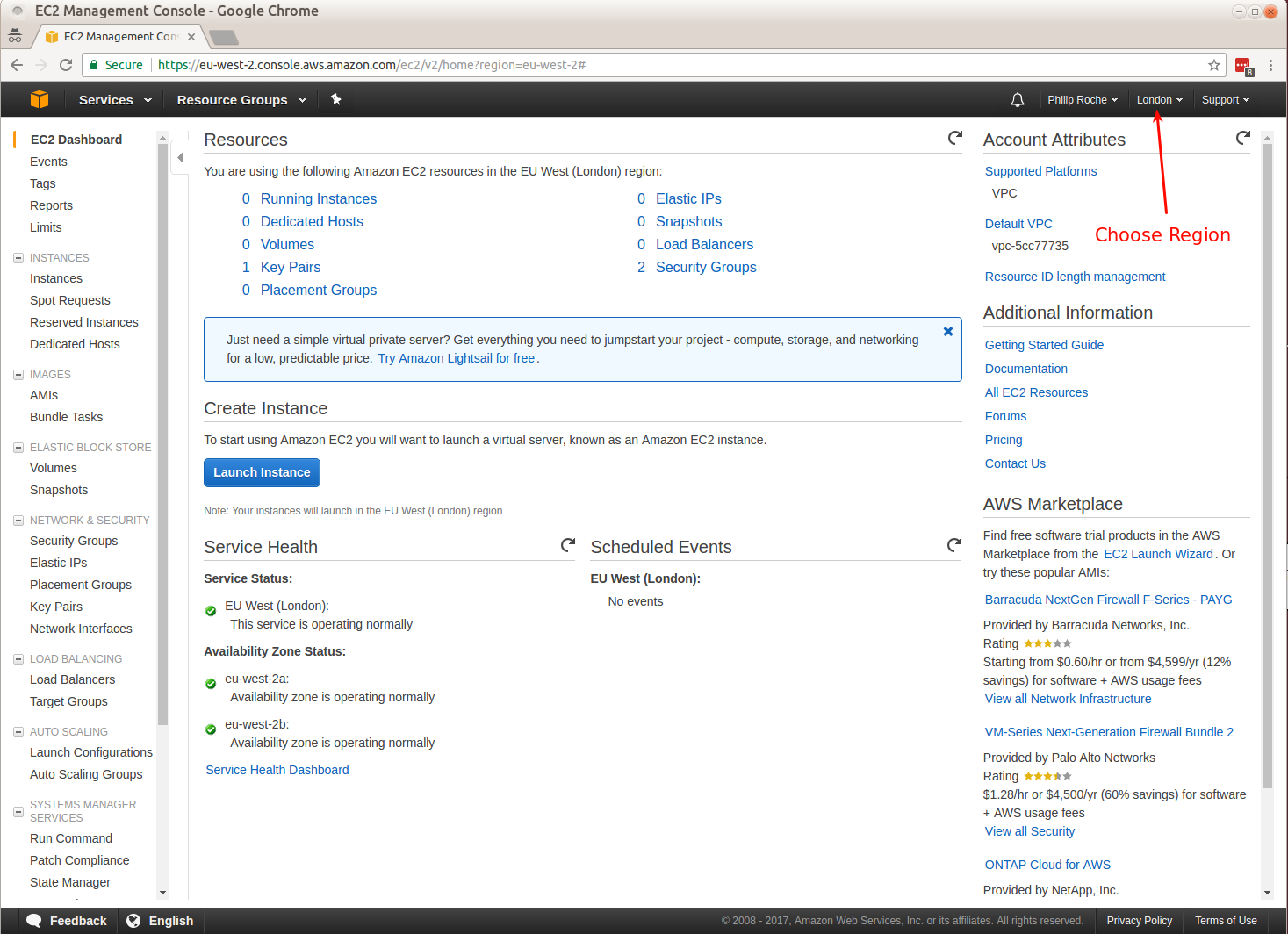1288x934 pixels.
Task: Dismiss the Lightsail promotion banner
Action: 948,331
